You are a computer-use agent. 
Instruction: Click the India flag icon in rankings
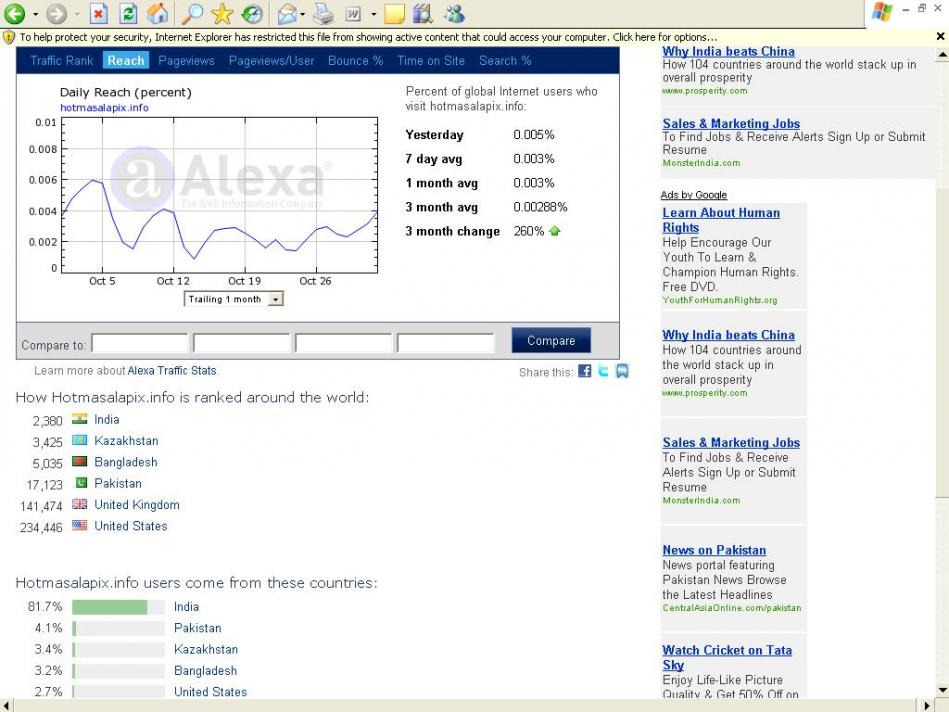pos(79,418)
